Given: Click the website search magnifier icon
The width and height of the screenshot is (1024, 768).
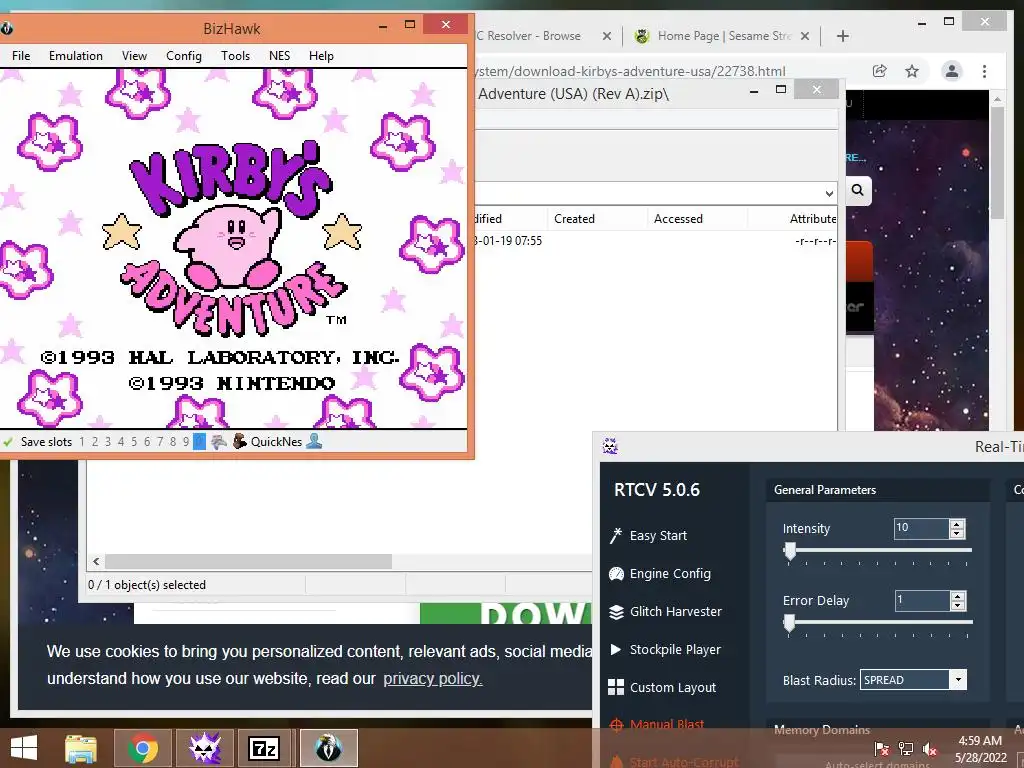Looking at the screenshot, I should click(857, 190).
